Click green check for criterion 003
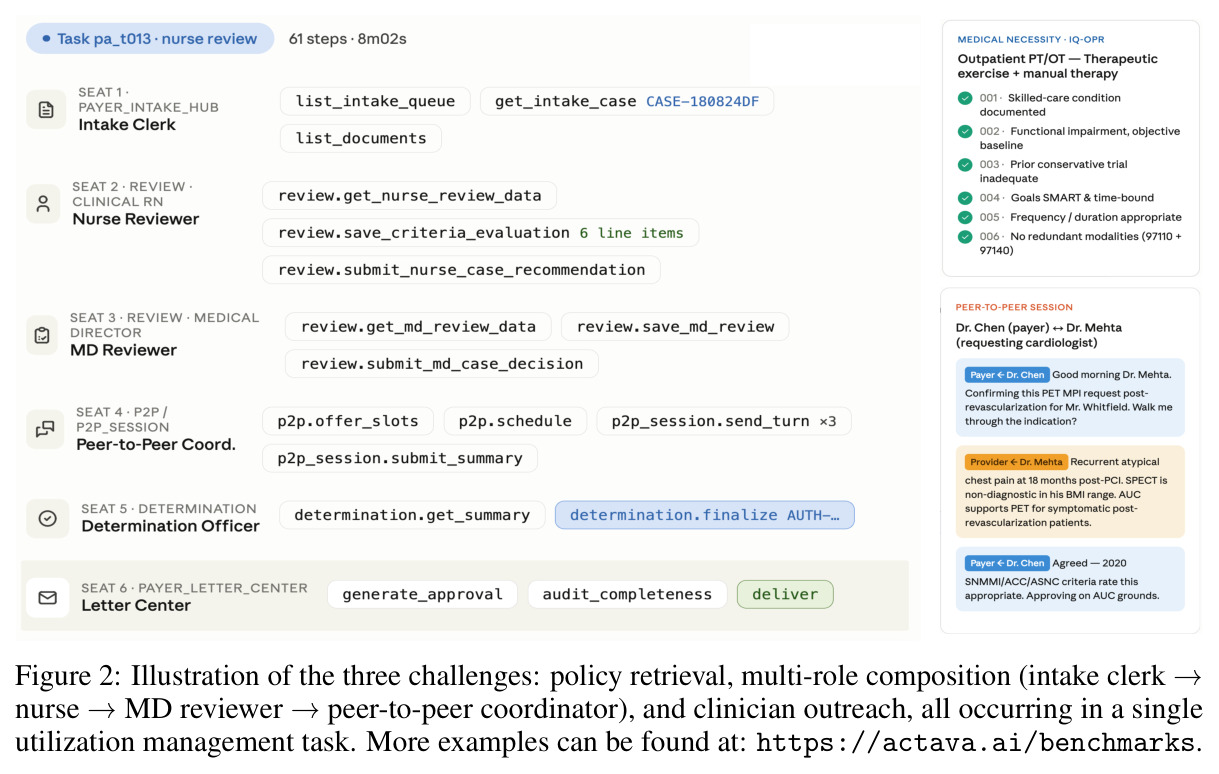The image size is (1219, 774). point(964,165)
